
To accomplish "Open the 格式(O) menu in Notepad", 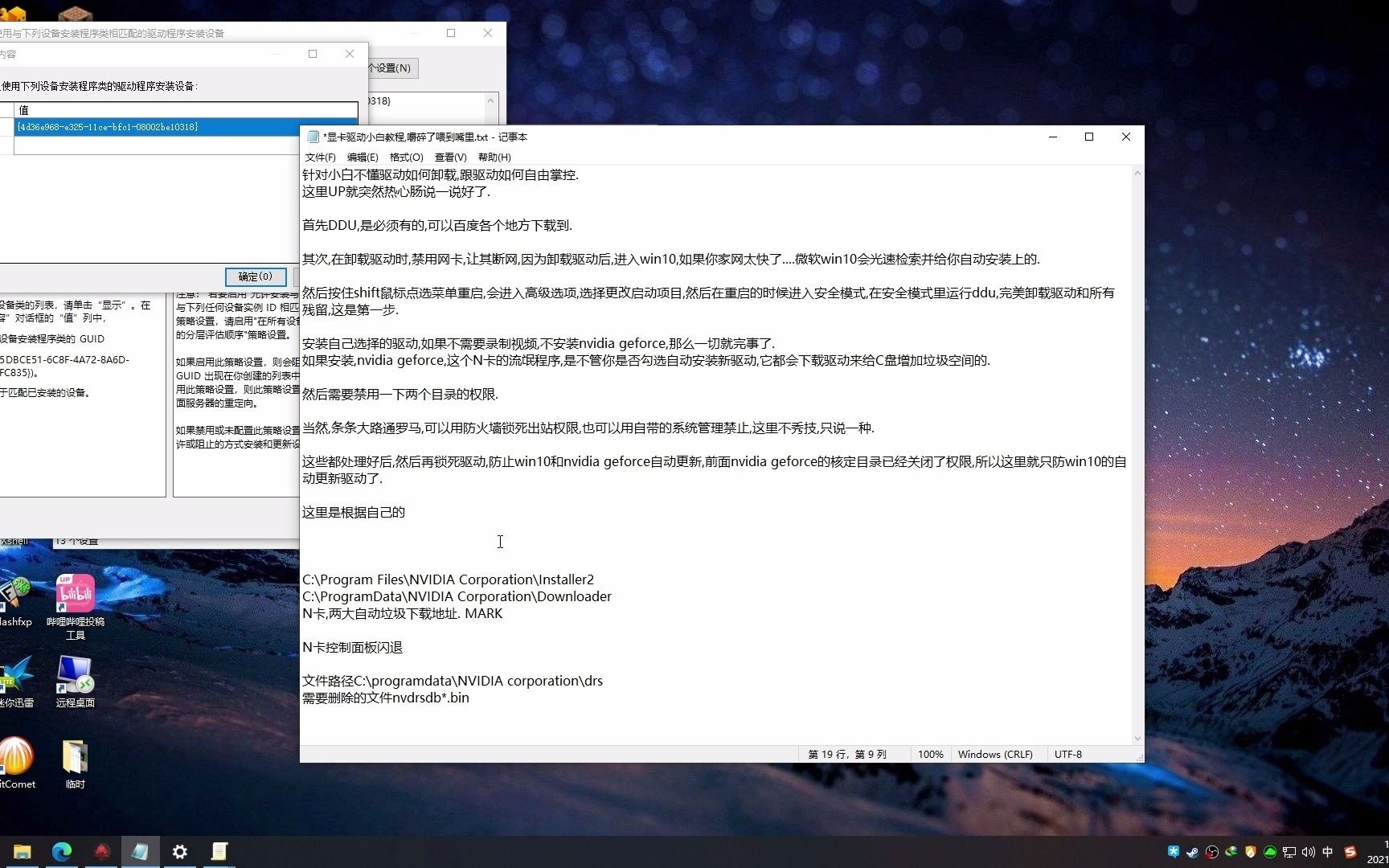I will [x=406, y=158].
